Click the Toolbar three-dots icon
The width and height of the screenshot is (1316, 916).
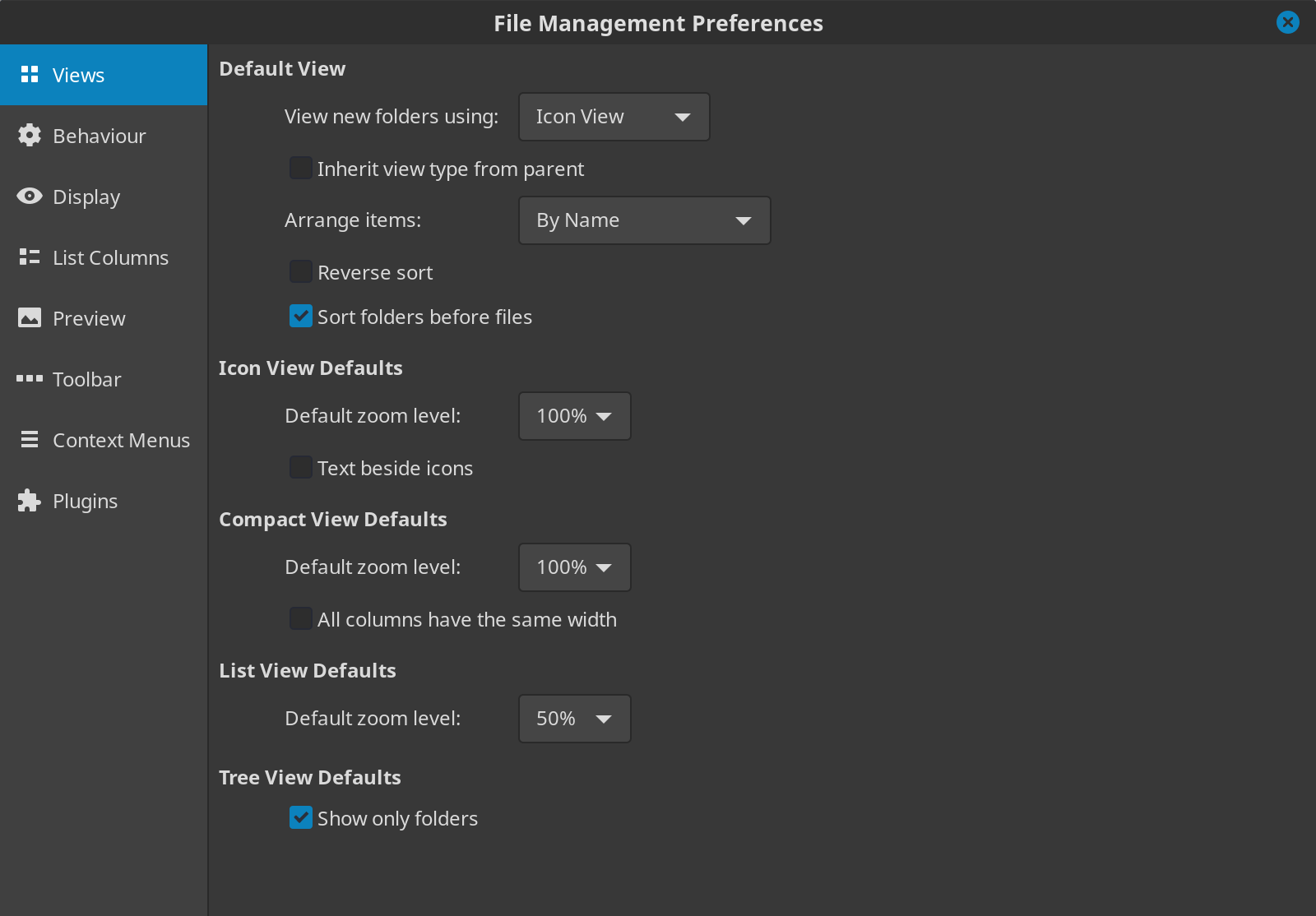30,379
